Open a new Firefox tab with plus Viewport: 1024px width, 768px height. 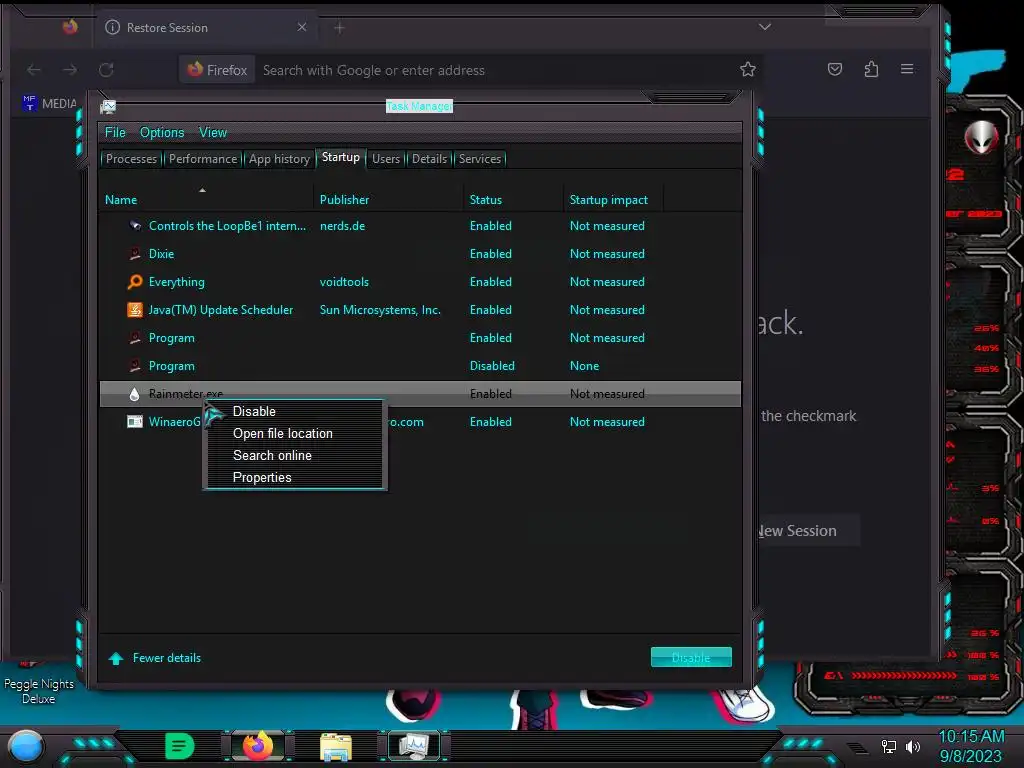click(x=339, y=27)
